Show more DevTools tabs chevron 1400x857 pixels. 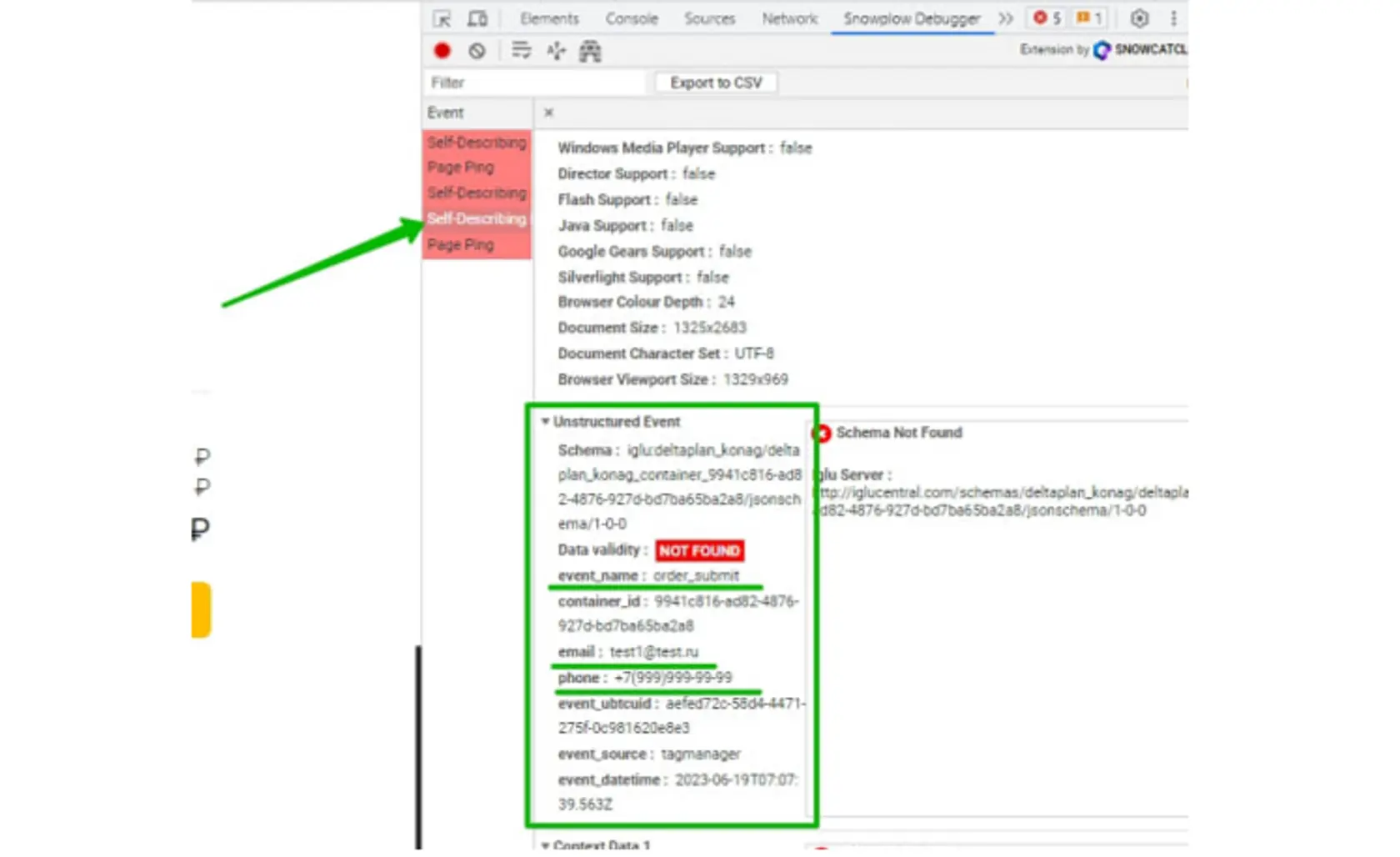1006,18
